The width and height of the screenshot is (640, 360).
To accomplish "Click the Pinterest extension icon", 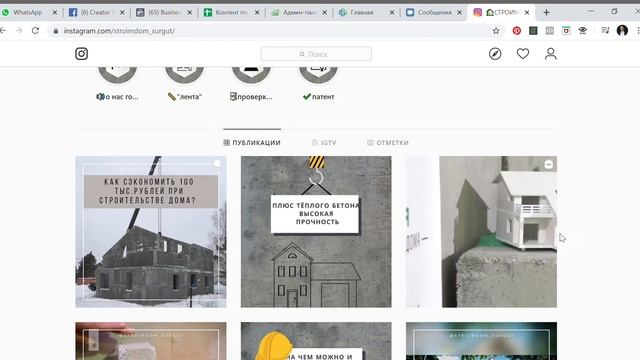I will click(x=517, y=31).
